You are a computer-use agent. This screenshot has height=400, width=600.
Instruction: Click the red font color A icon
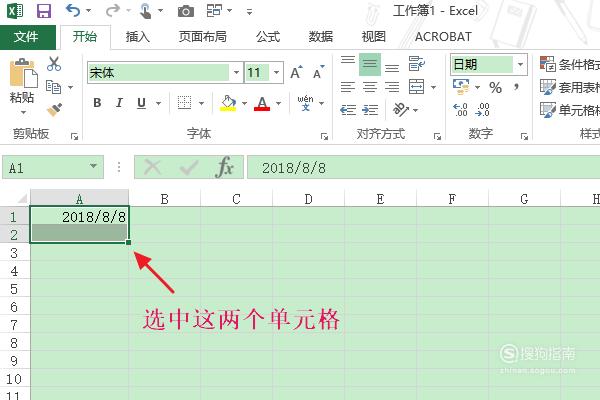point(262,103)
